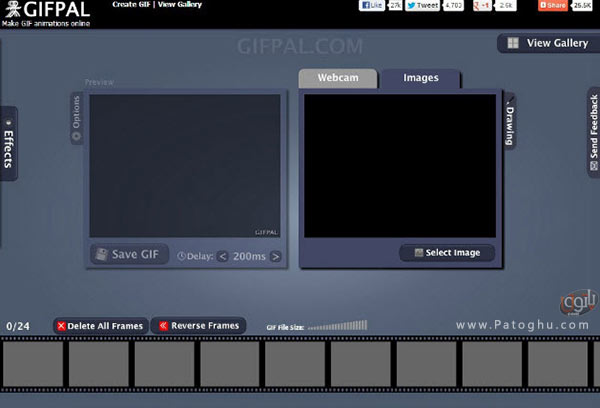Switch to the Webcam tab

pyautogui.click(x=338, y=78)
